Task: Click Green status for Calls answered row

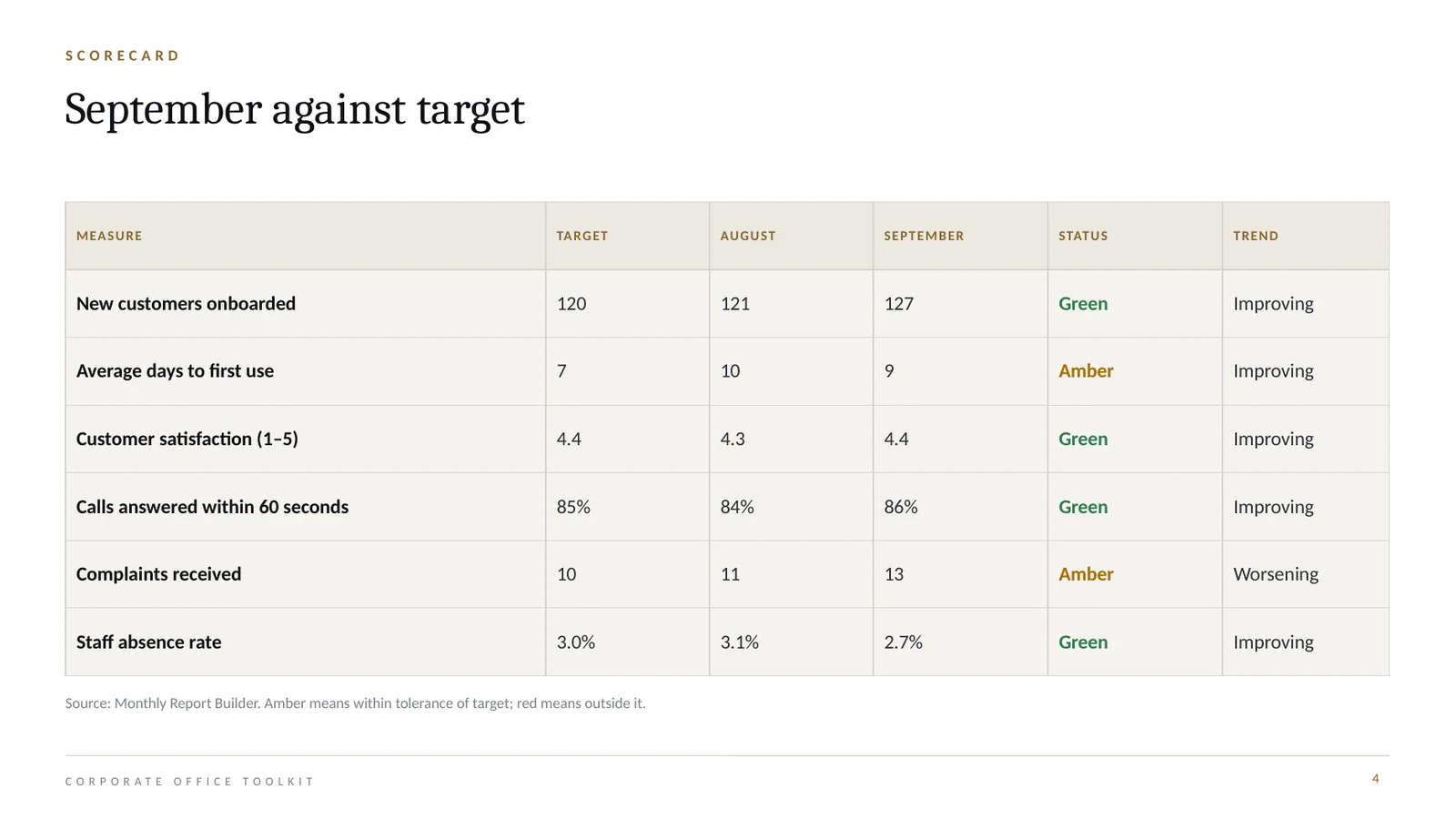Action: tap(1083, 507)
